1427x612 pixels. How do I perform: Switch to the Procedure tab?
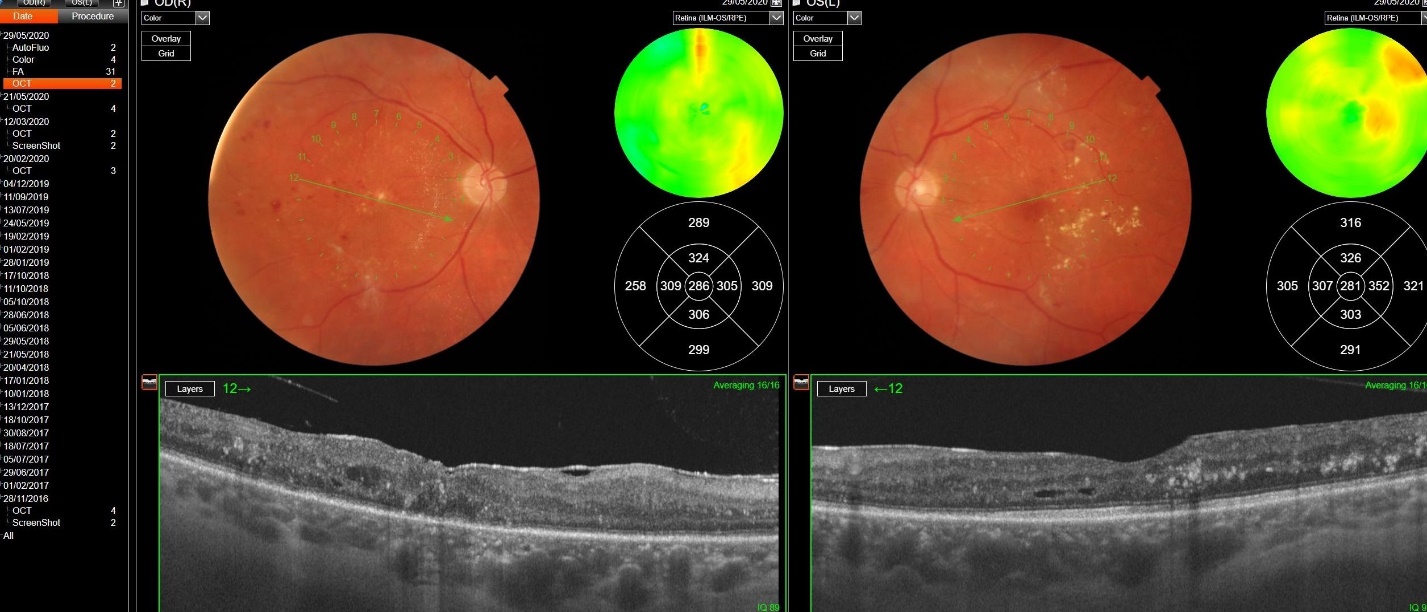coord(94,16)
